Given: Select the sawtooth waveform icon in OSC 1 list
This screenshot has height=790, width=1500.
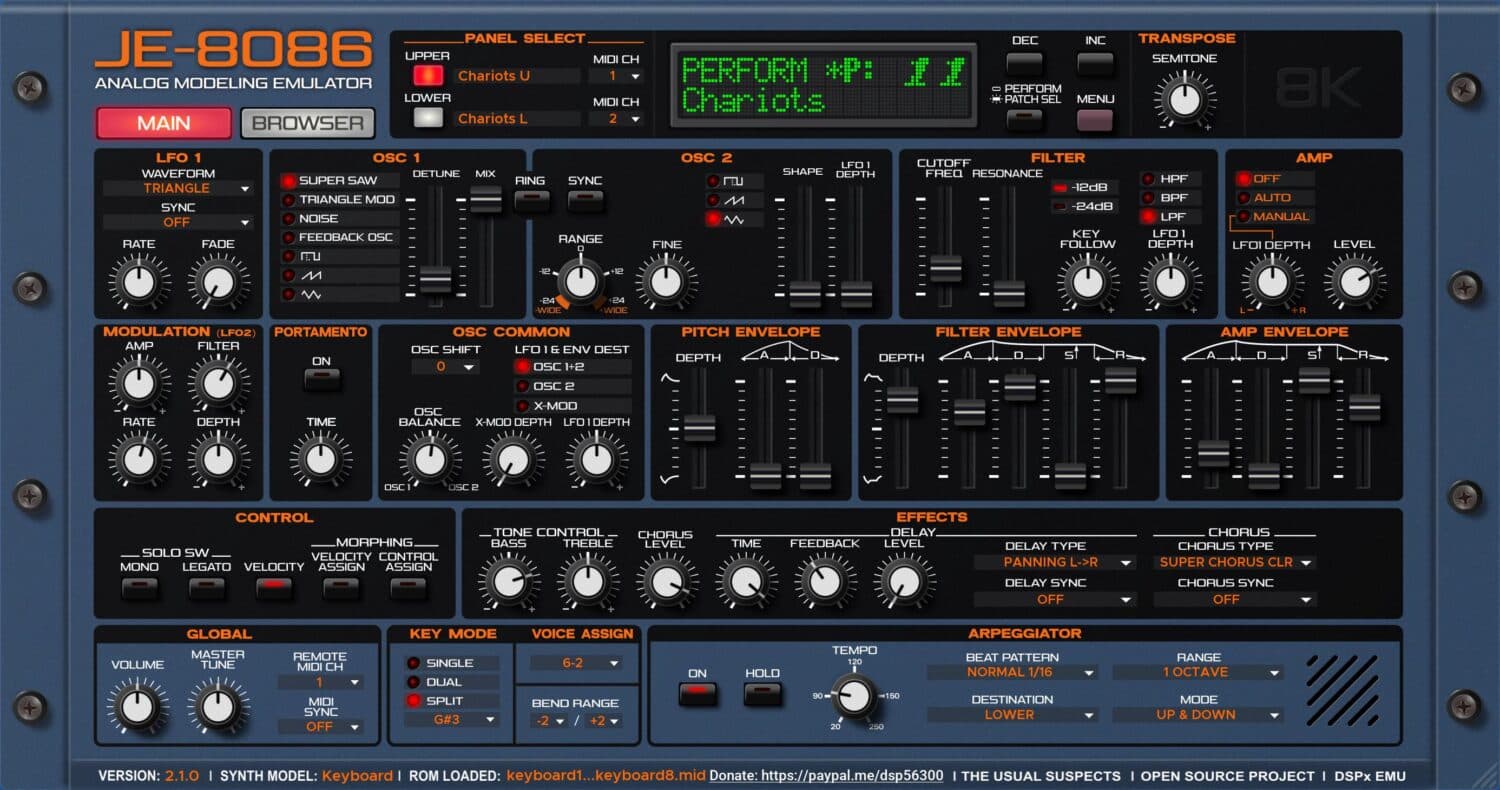Looking at the screenshot, I should click(312, 277).
